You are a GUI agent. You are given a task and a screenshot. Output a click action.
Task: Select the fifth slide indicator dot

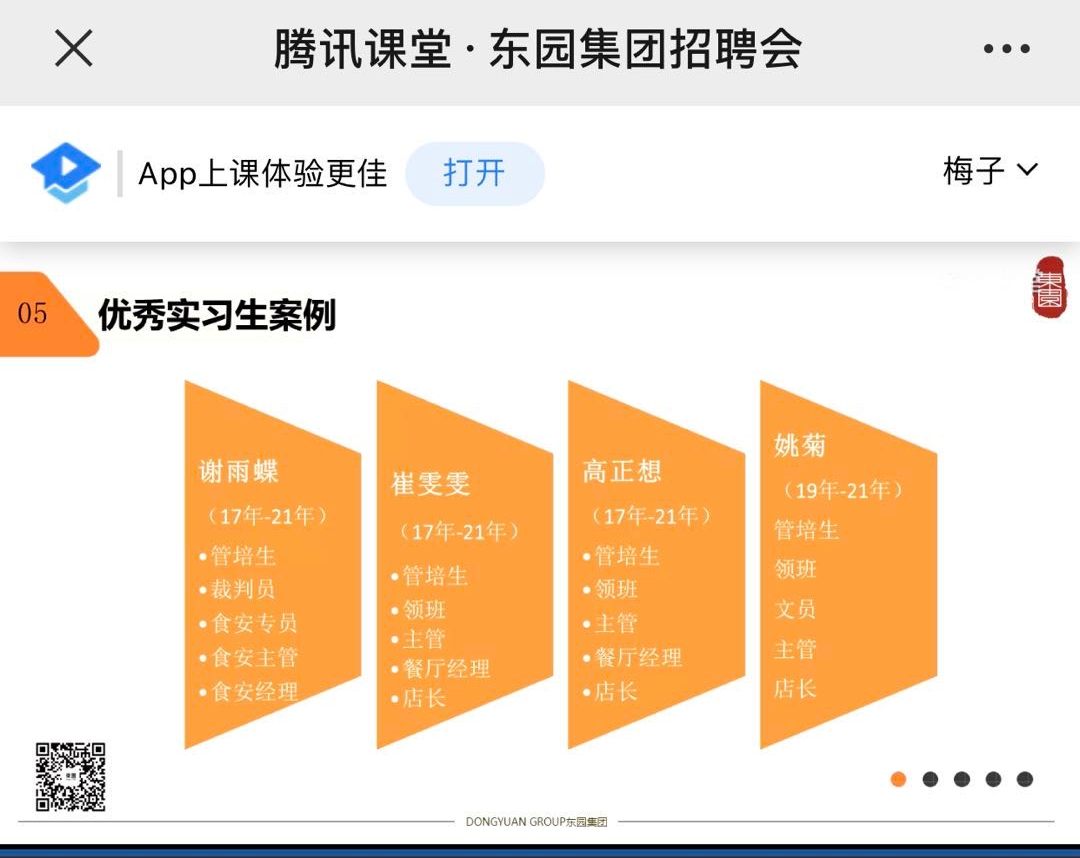tap(1024, 779)
